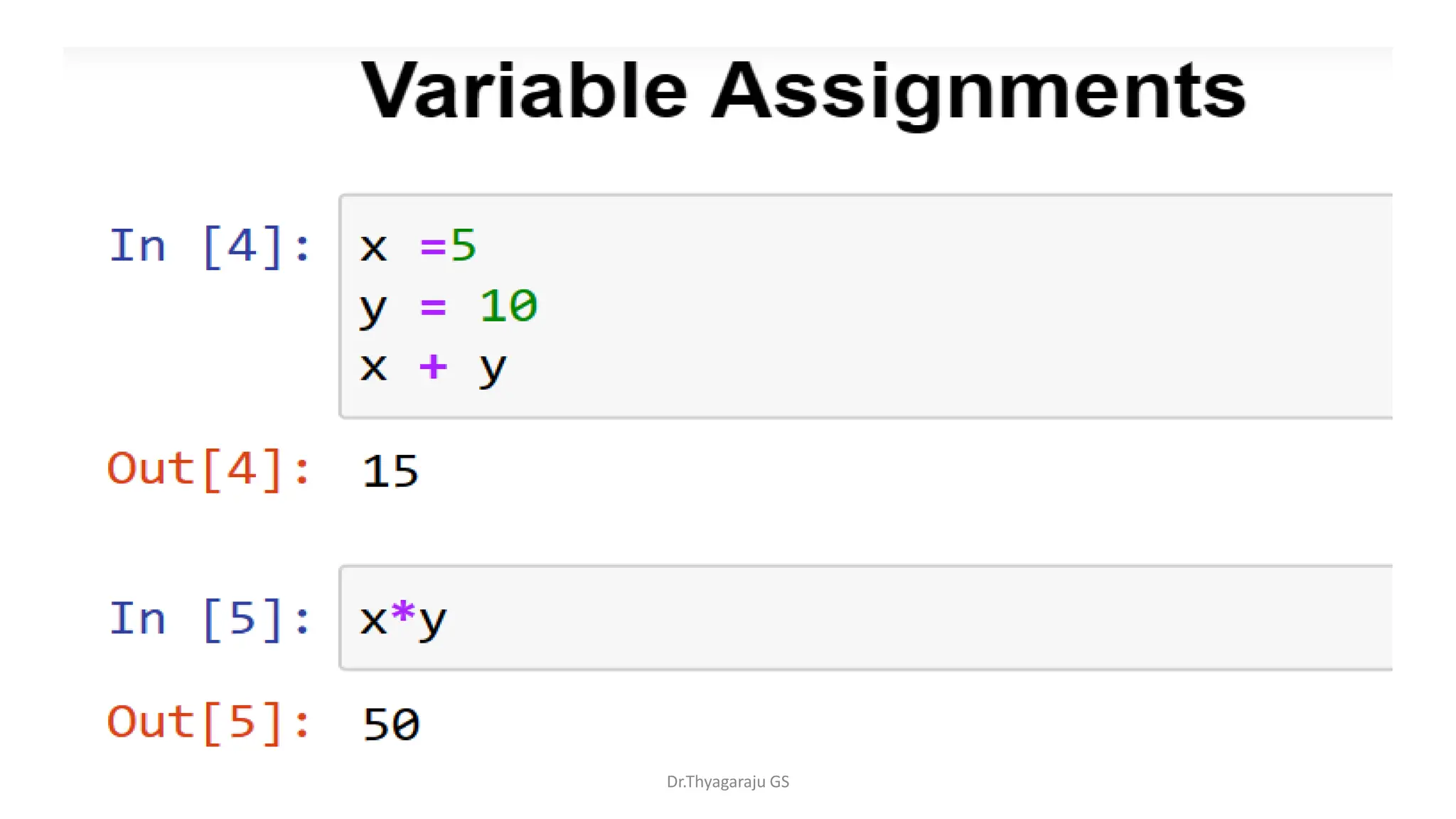The image size is (1456, 819).
Task: Click the output value 15
Action: [390, 471]
